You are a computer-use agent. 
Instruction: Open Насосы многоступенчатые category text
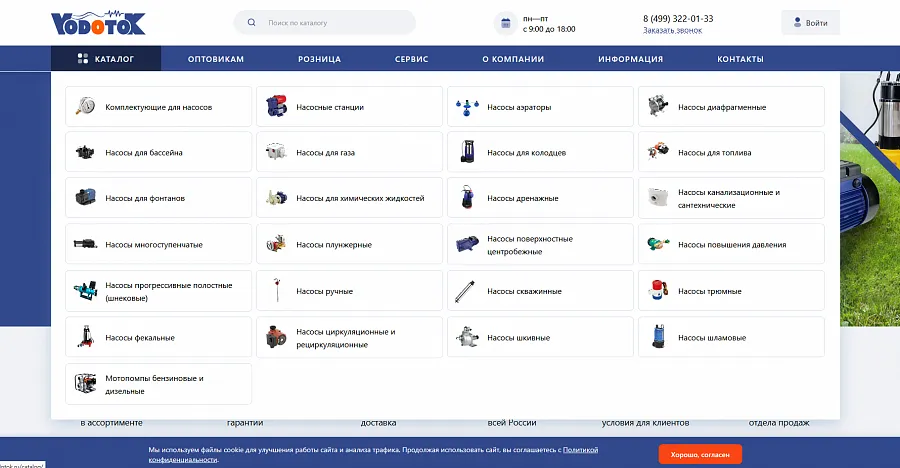(154, 245)
